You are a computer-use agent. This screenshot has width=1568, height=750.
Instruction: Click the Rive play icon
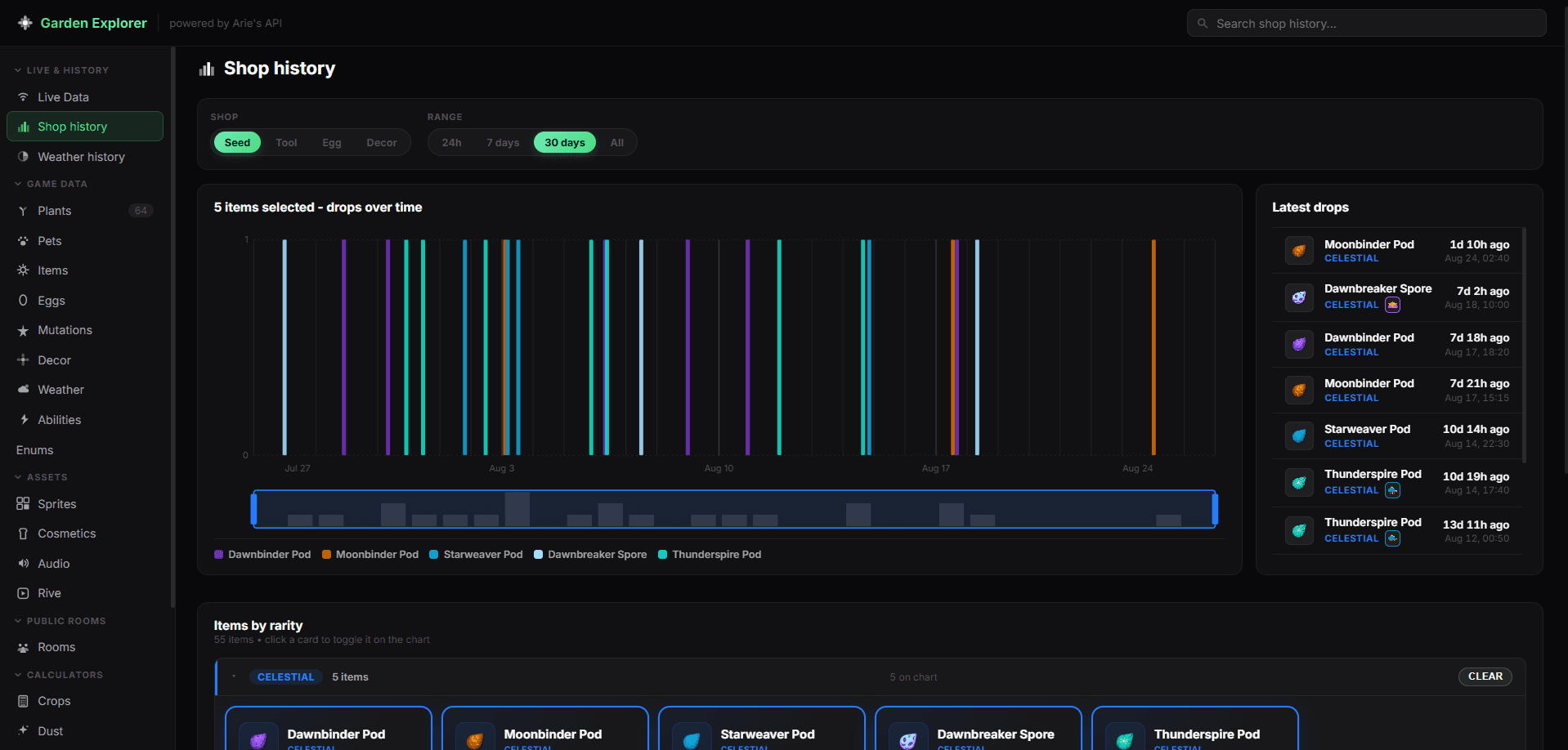(23, 593)
